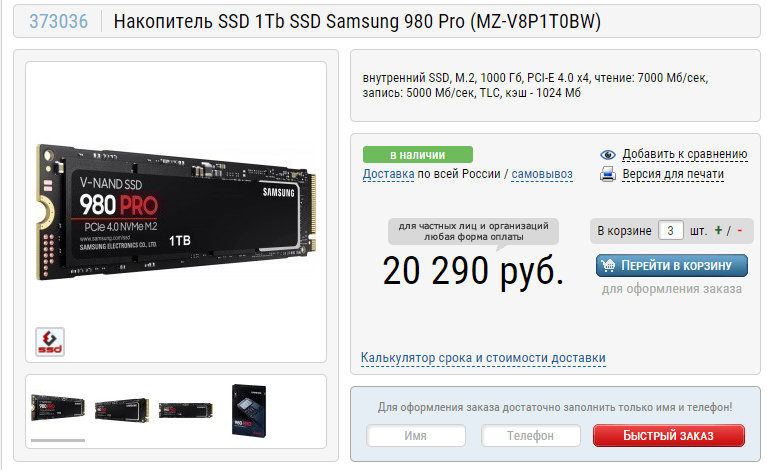This screenshot has width=767, height=470.
Task: Open Версия для печати link
Action: [673, 174]
